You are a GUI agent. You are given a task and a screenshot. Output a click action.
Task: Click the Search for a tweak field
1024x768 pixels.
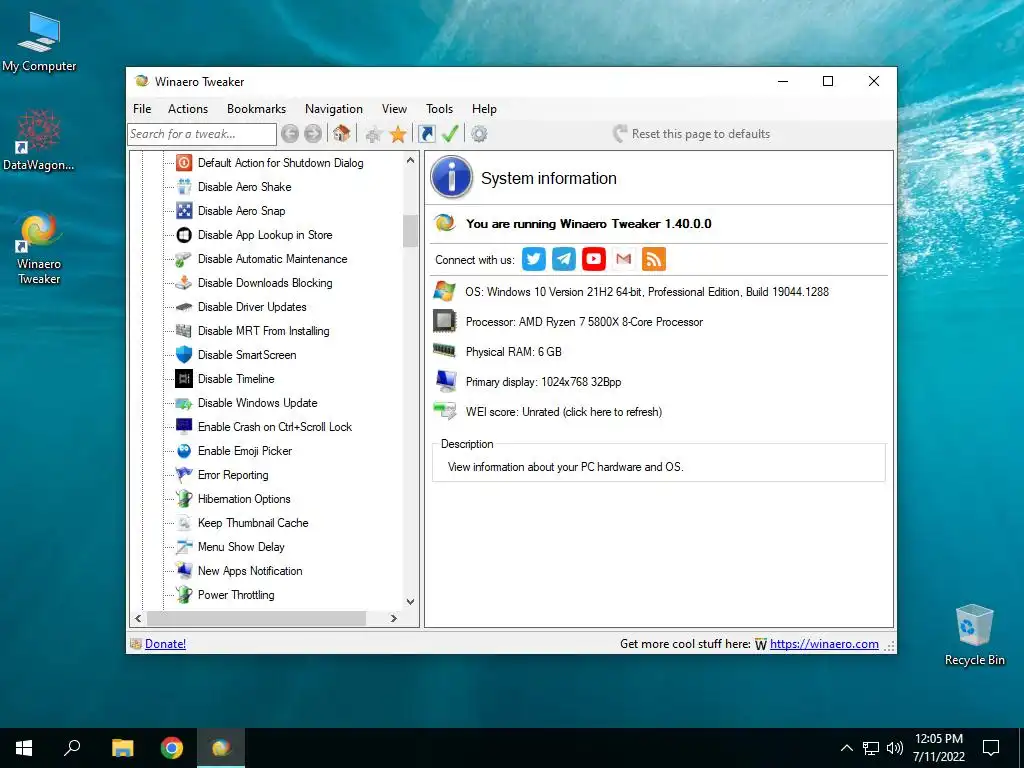[202, 134]
